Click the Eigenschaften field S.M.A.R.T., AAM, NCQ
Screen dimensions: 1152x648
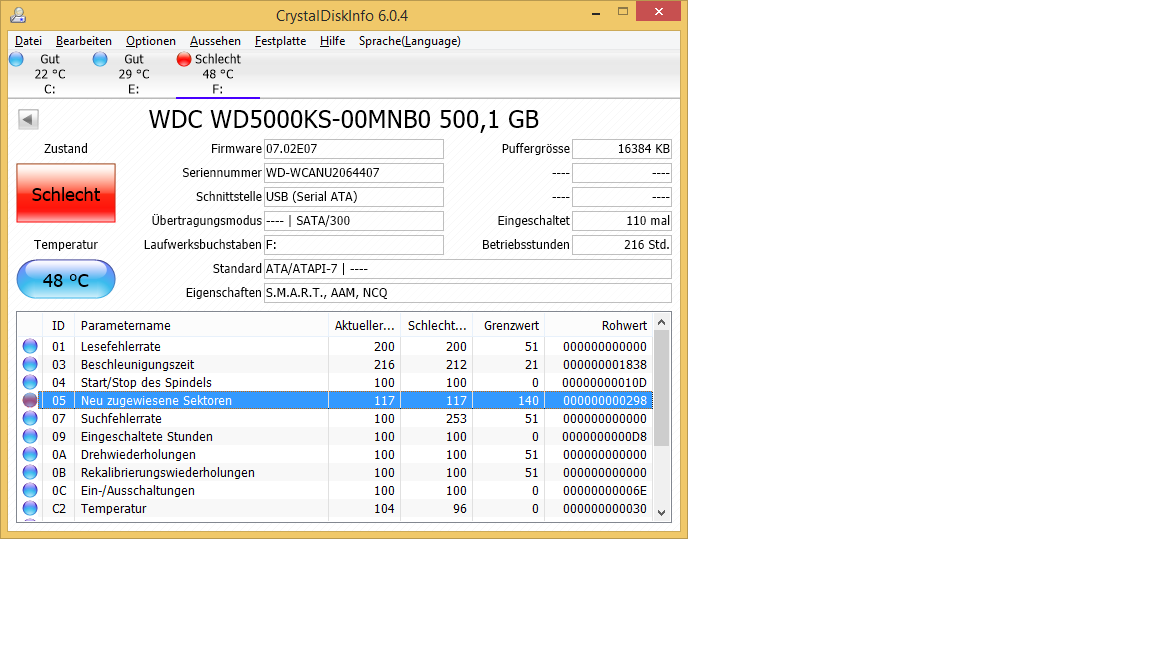468,292
